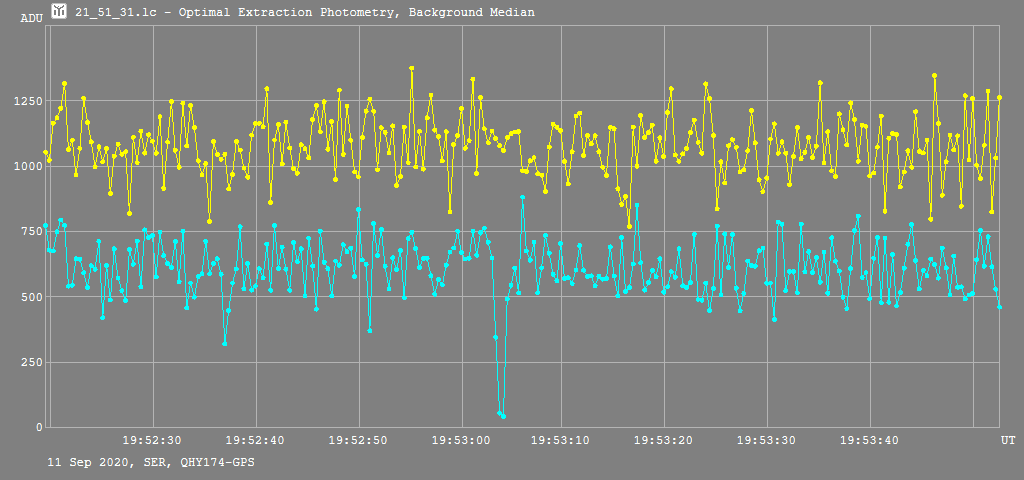Click the light curve icon in title
1024x480 pixels.
pyautogui.click(x=60, y=12)
